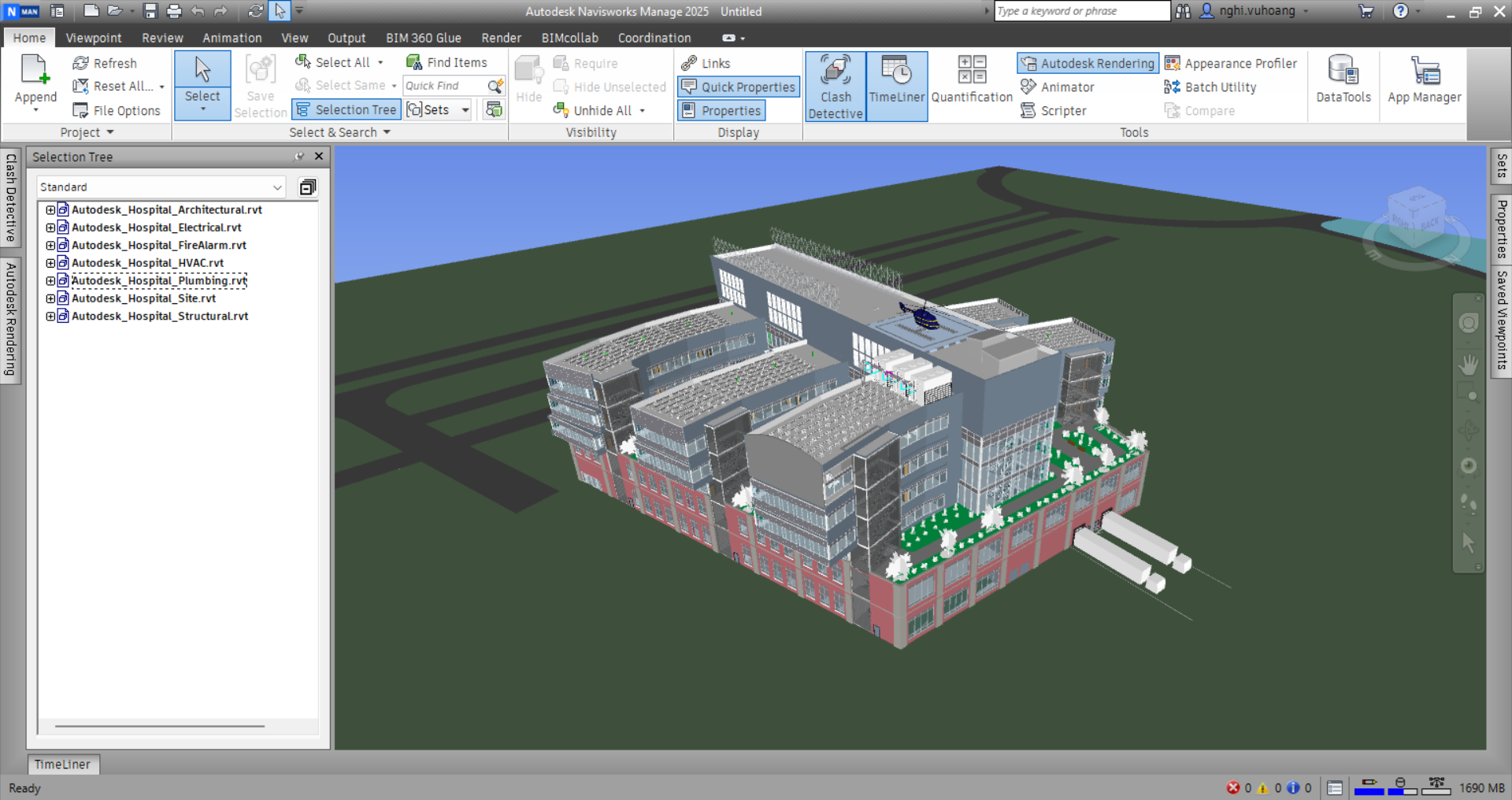
Task: Click the Quick Find search icon
Action: click(x=495, y=86)
